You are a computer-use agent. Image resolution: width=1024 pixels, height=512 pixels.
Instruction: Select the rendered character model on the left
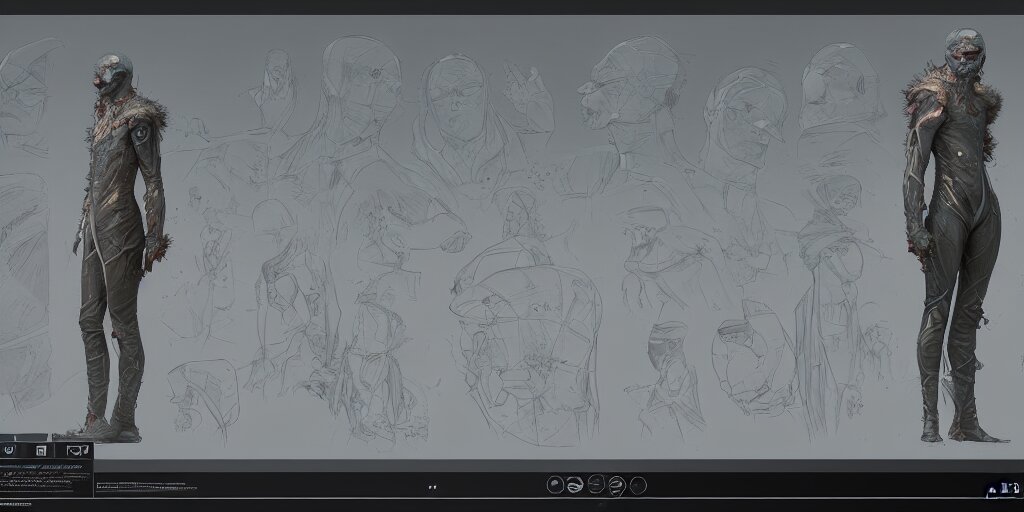(x=121, y=247)
